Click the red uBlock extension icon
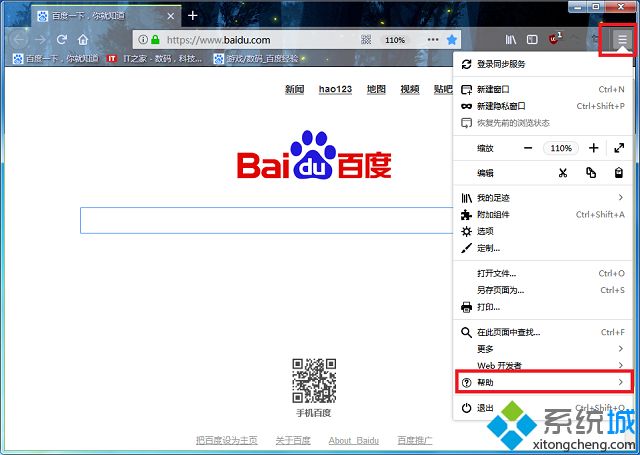The height and width of the screenshot is (455, 640). coord(555,39)
